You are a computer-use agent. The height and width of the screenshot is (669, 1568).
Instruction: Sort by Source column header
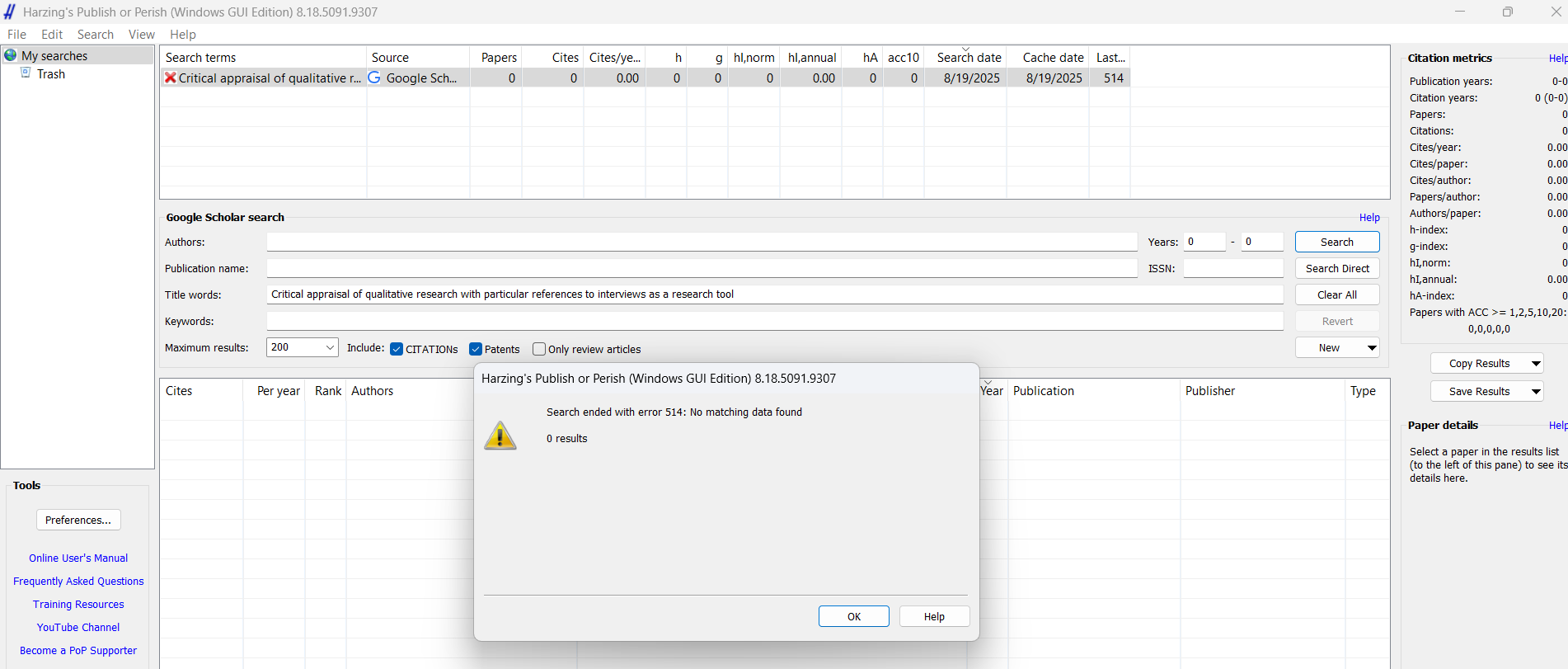point(418,57)
